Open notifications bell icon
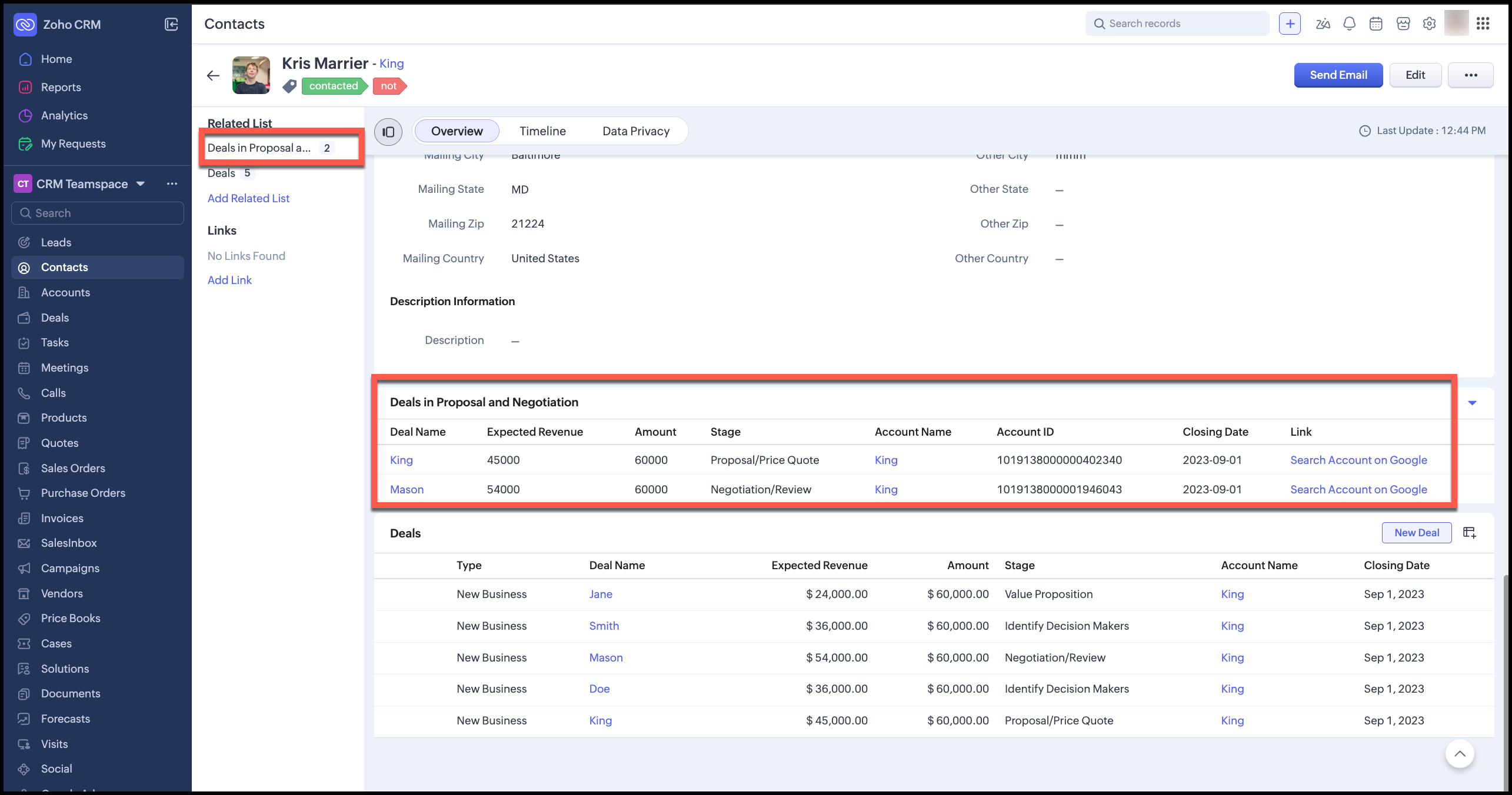The width and height of the screenshot is (1512, 795). click(x=1349, y=24)
